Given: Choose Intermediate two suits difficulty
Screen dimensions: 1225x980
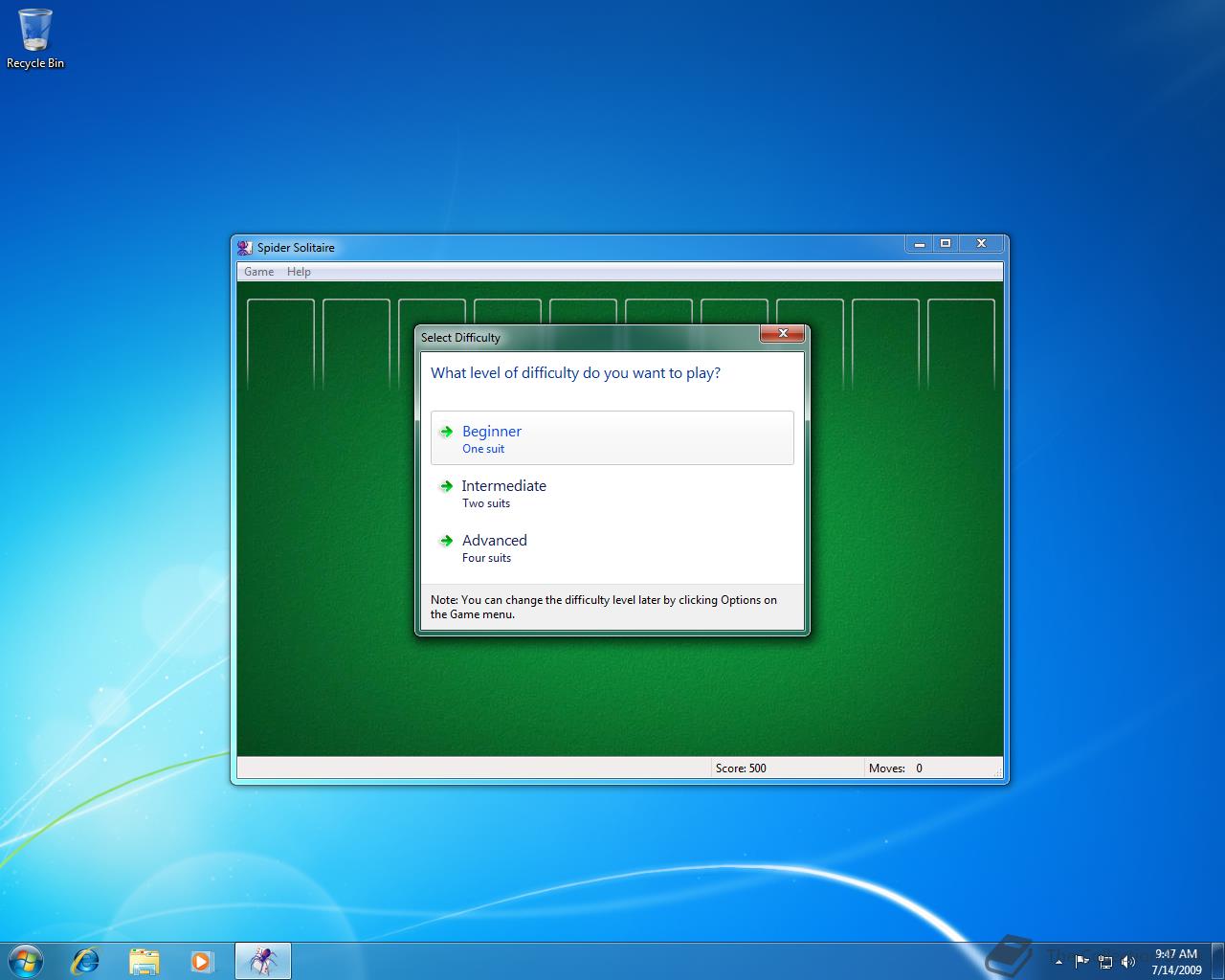Looking at the screenshot, I should (612, 493).
